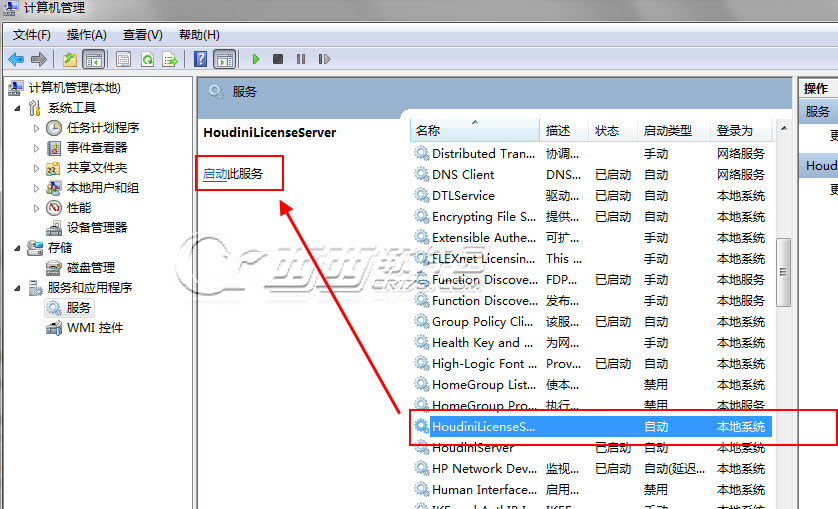Expand the 性能 node arrow
Image resolution: width=838 pixels, height=509 pixels.
click(36, 208)
